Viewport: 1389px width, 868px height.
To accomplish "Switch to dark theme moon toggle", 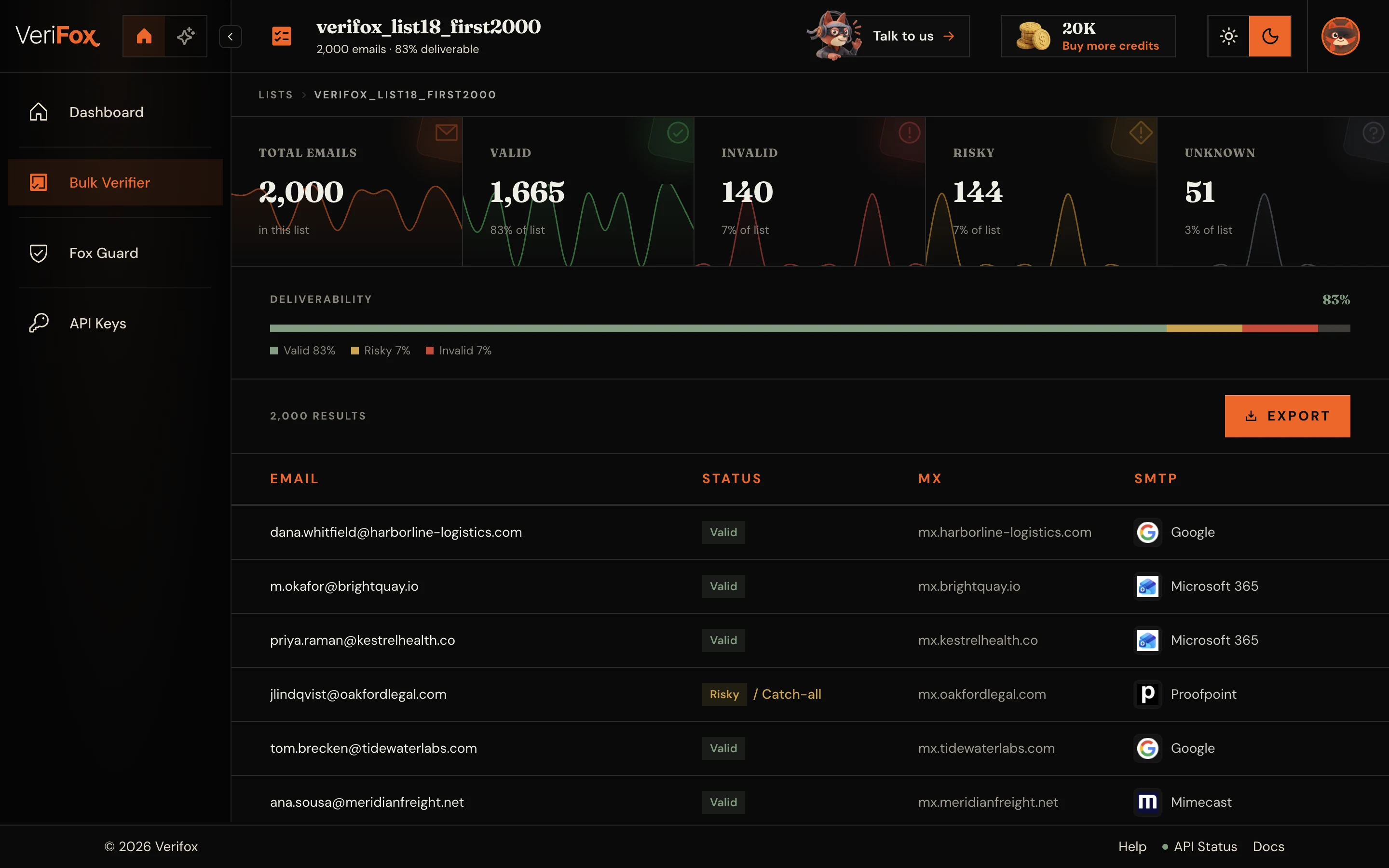I will tap(1269, 36).
